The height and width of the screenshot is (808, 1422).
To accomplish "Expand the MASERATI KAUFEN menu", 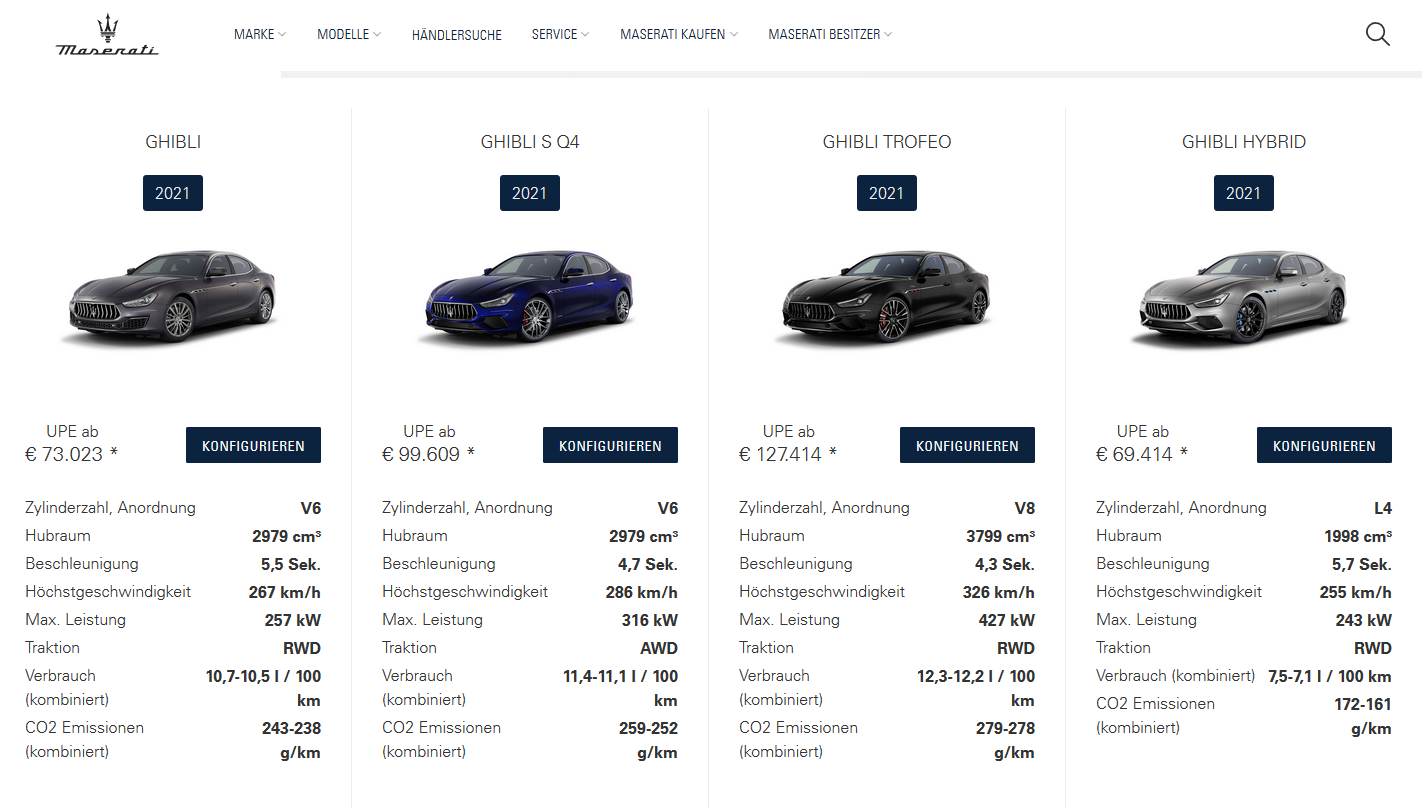I will tap(679, 34).
